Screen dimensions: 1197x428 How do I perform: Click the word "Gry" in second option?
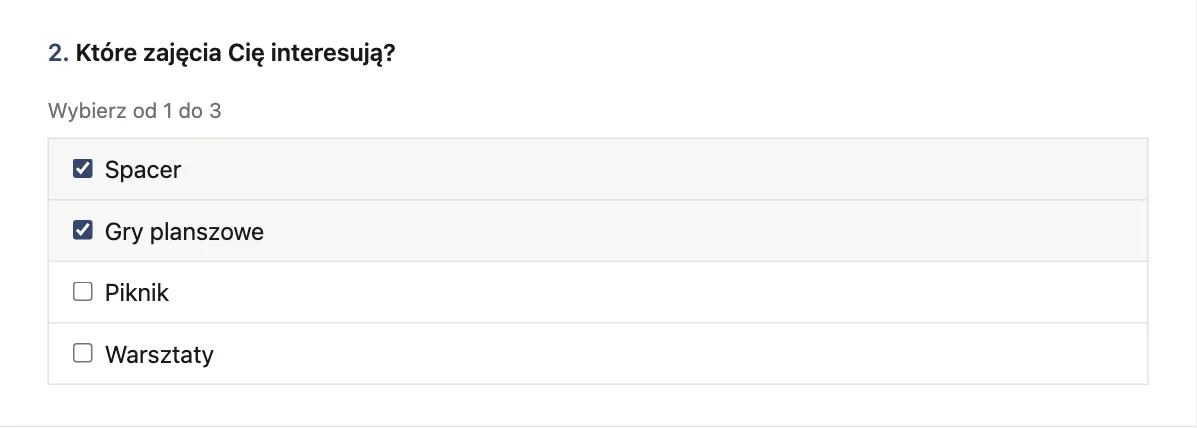[x=124, y=231]
